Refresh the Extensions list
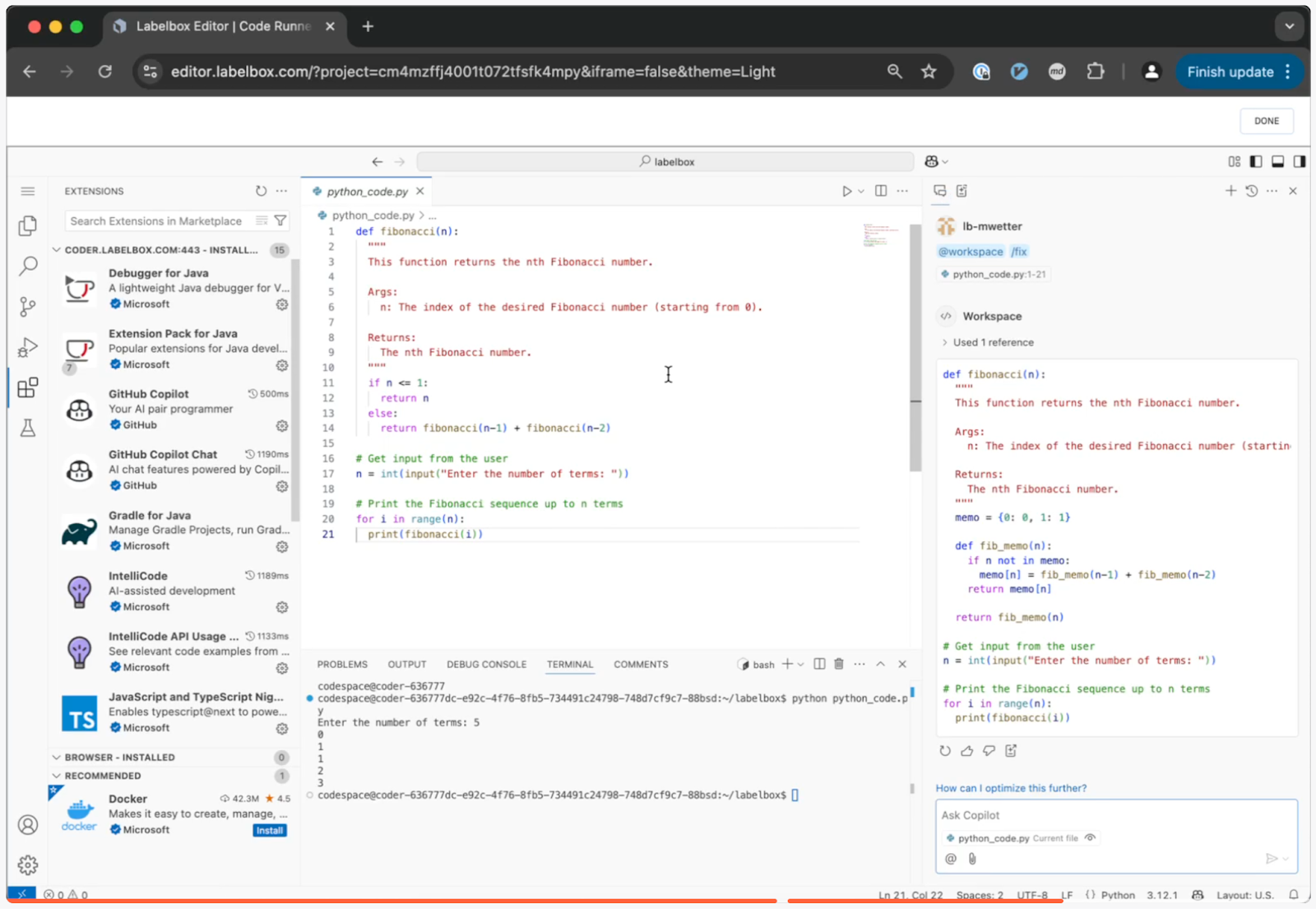Screen dimensions: 1316x909 point(261,191)
